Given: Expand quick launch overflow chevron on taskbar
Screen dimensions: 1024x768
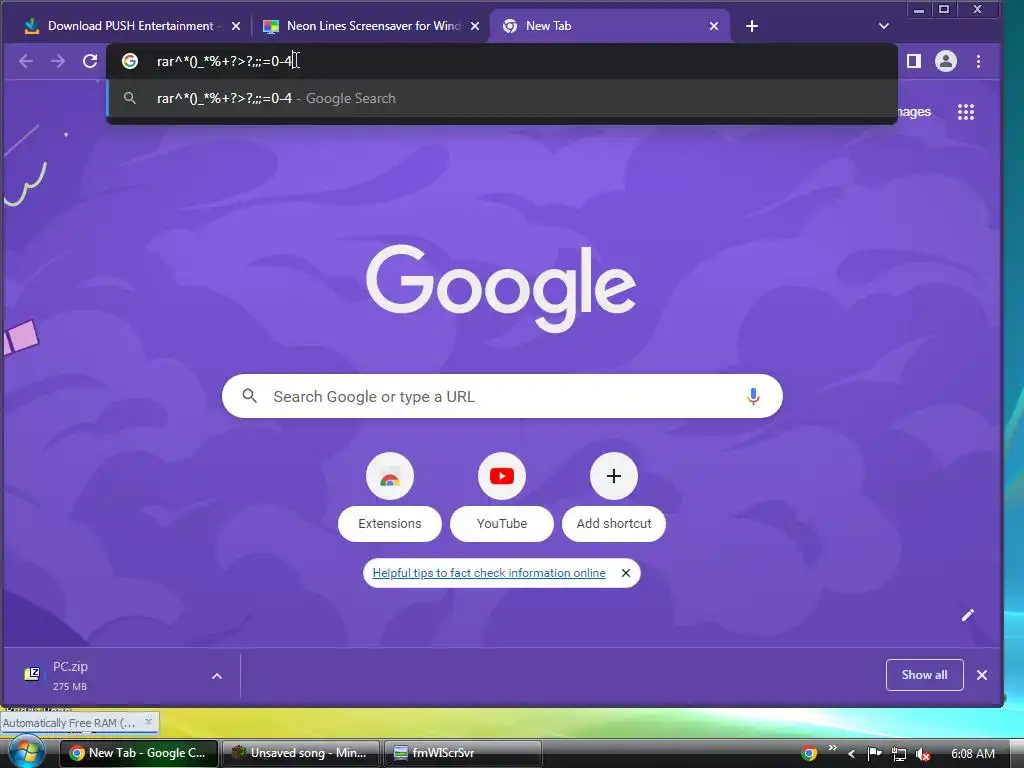Looking at the screenshot, I should click(x=833, y=748).
